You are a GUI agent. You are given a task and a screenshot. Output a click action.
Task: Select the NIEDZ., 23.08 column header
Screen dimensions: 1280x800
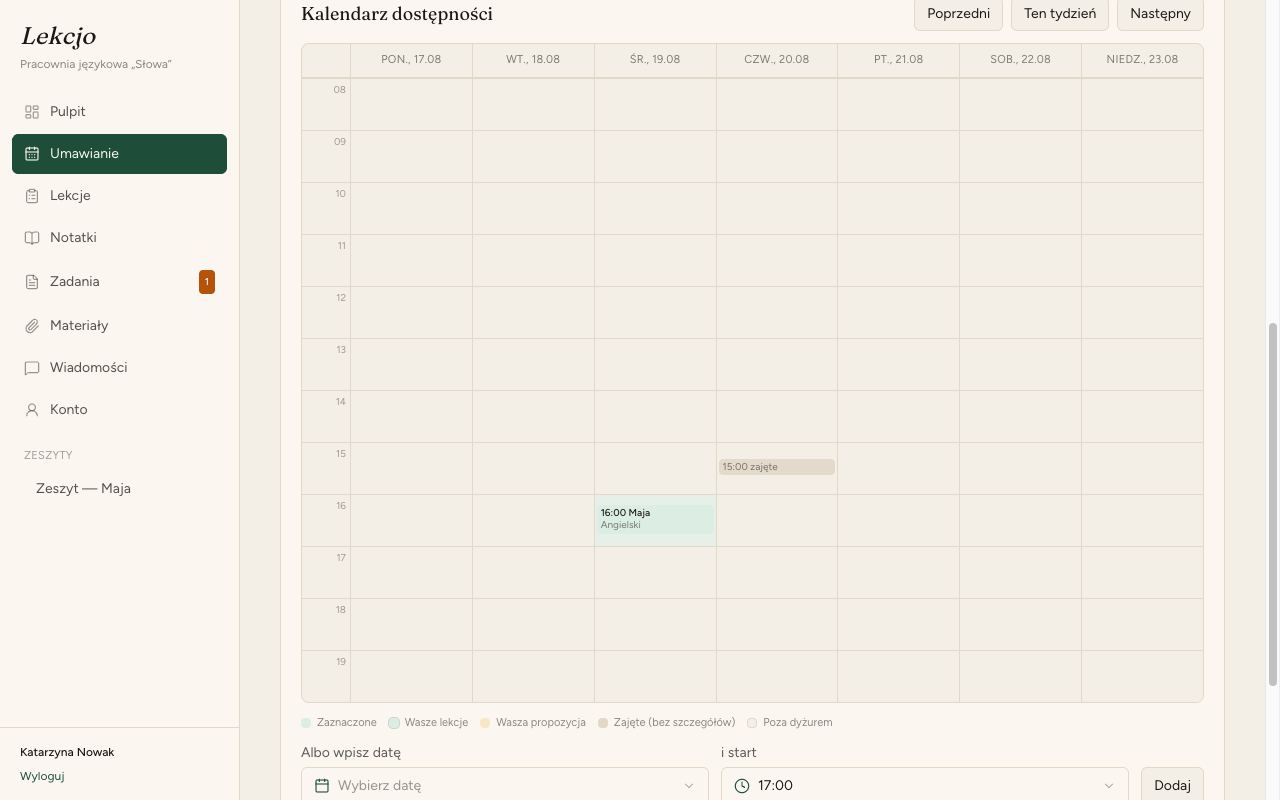point(1142,60)
